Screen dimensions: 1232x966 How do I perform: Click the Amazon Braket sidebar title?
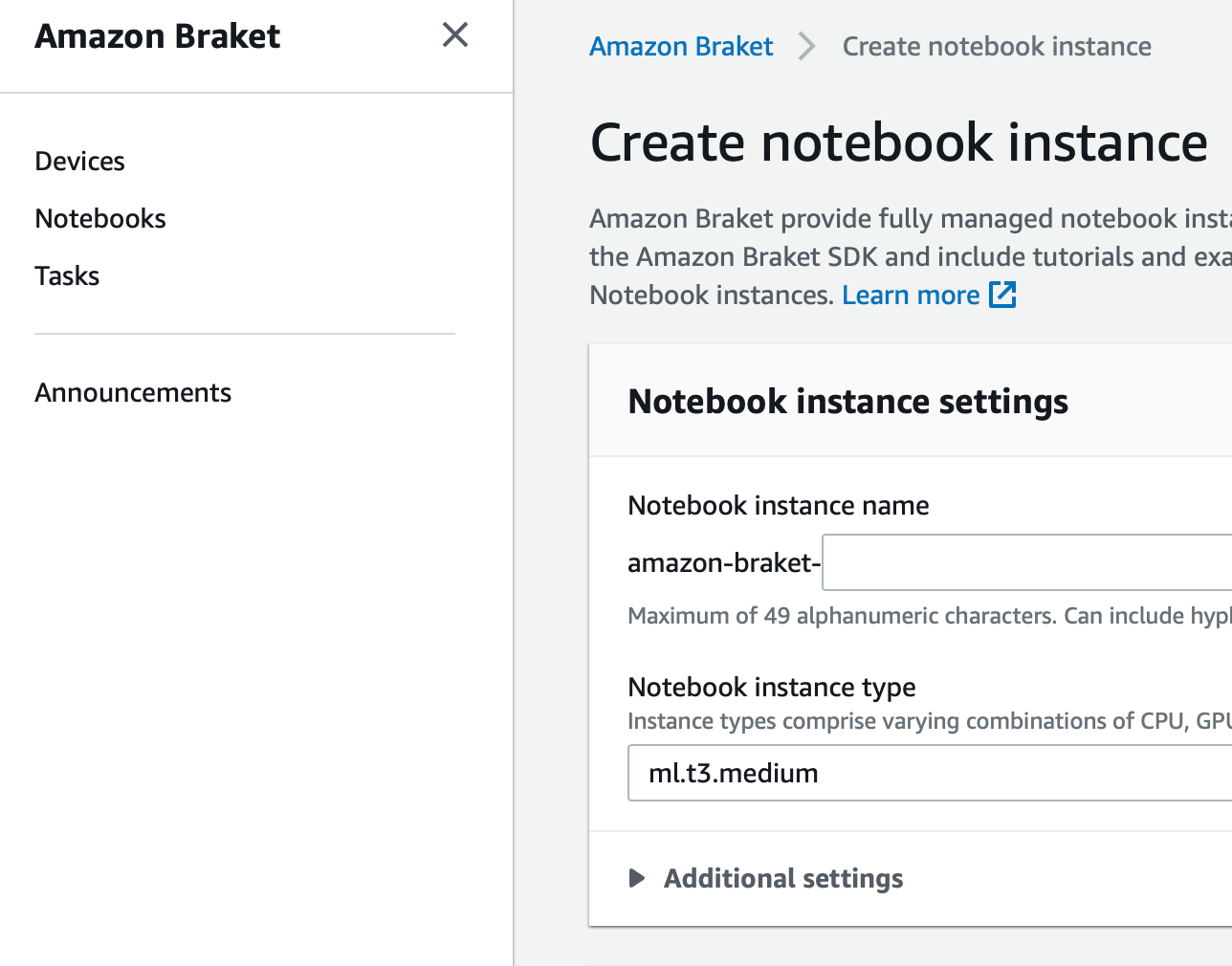click(x=158, y=36)
